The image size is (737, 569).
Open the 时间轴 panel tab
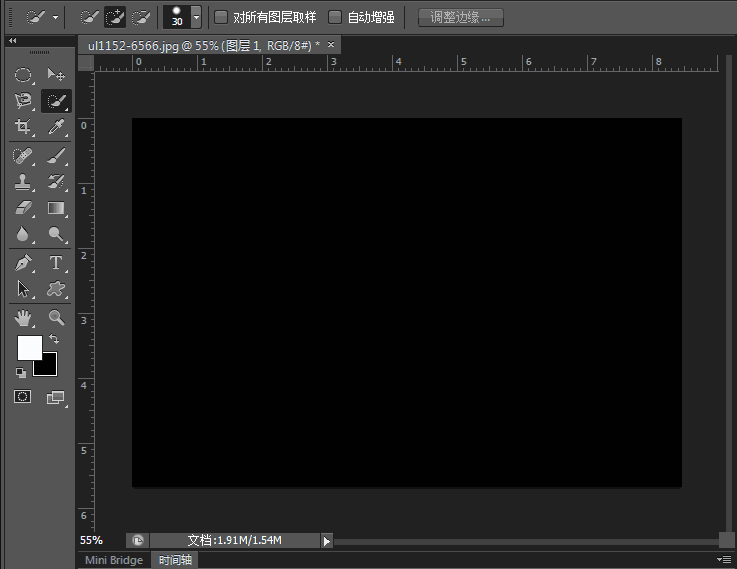pyautogui.click(x=174, y=560)
